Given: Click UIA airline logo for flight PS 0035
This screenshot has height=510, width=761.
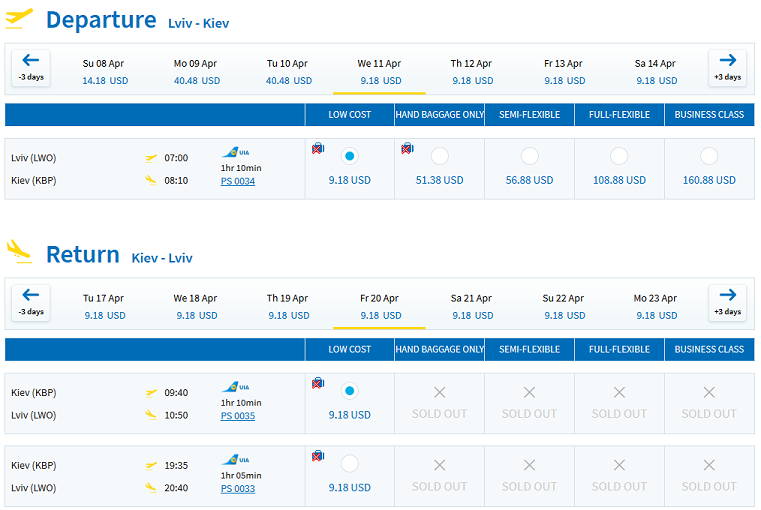Looking at the screenshot, I should tap(235, 387).
